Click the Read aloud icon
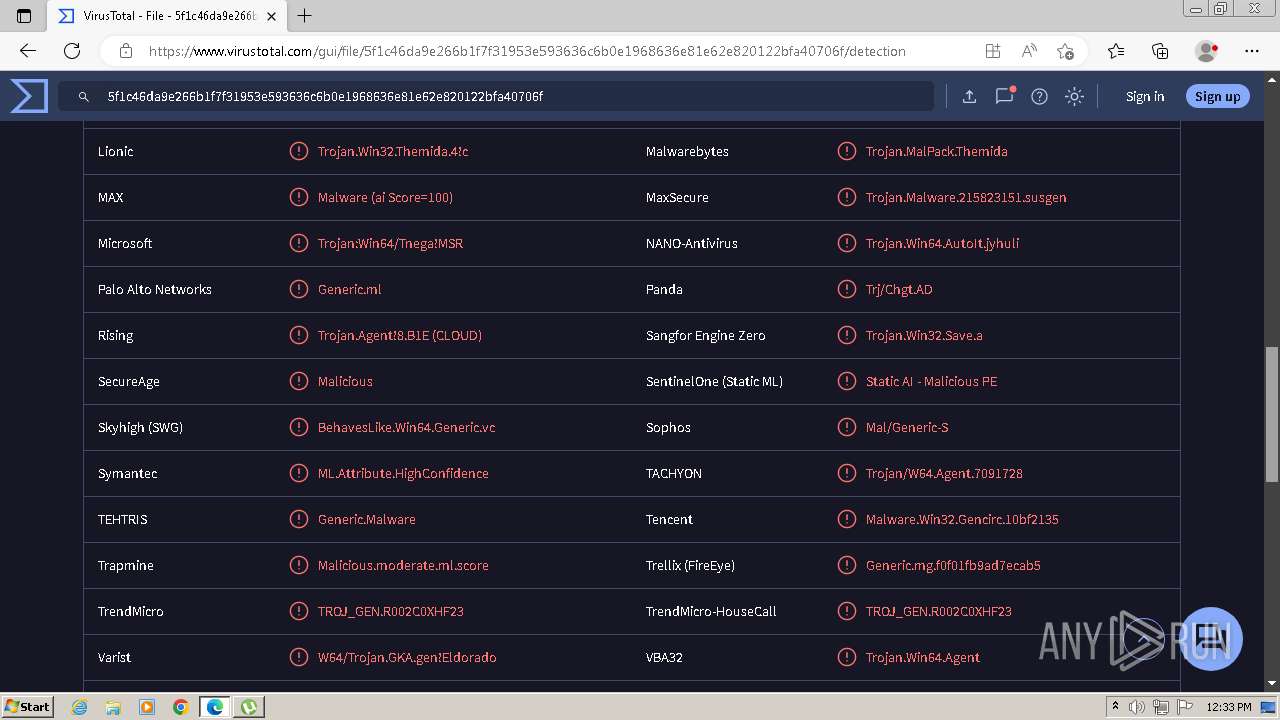 tap(1029, 51)
